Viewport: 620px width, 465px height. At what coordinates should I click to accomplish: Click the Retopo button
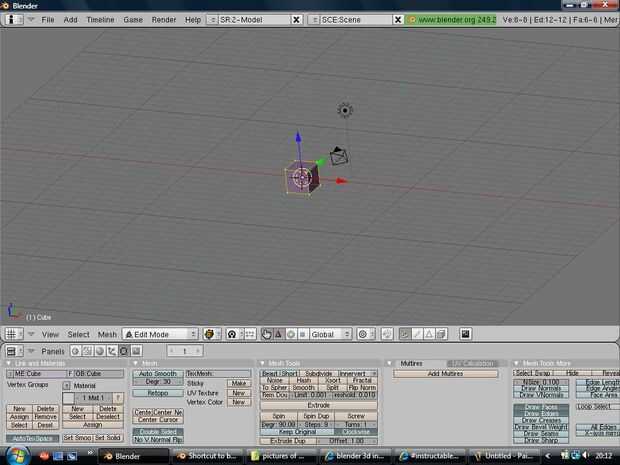158,393
